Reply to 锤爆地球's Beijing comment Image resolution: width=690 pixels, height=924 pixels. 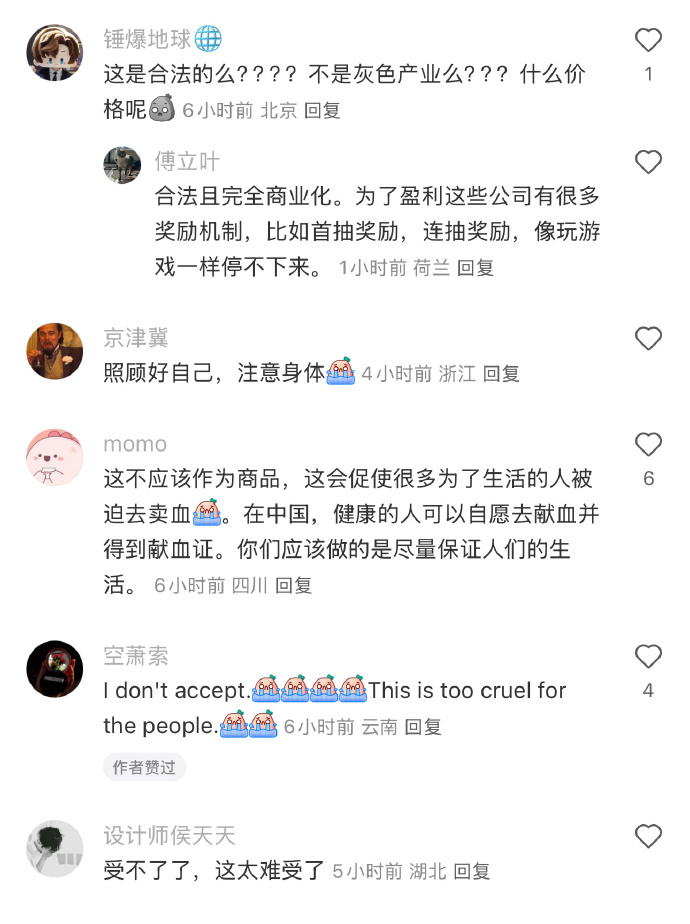[322, 110]
